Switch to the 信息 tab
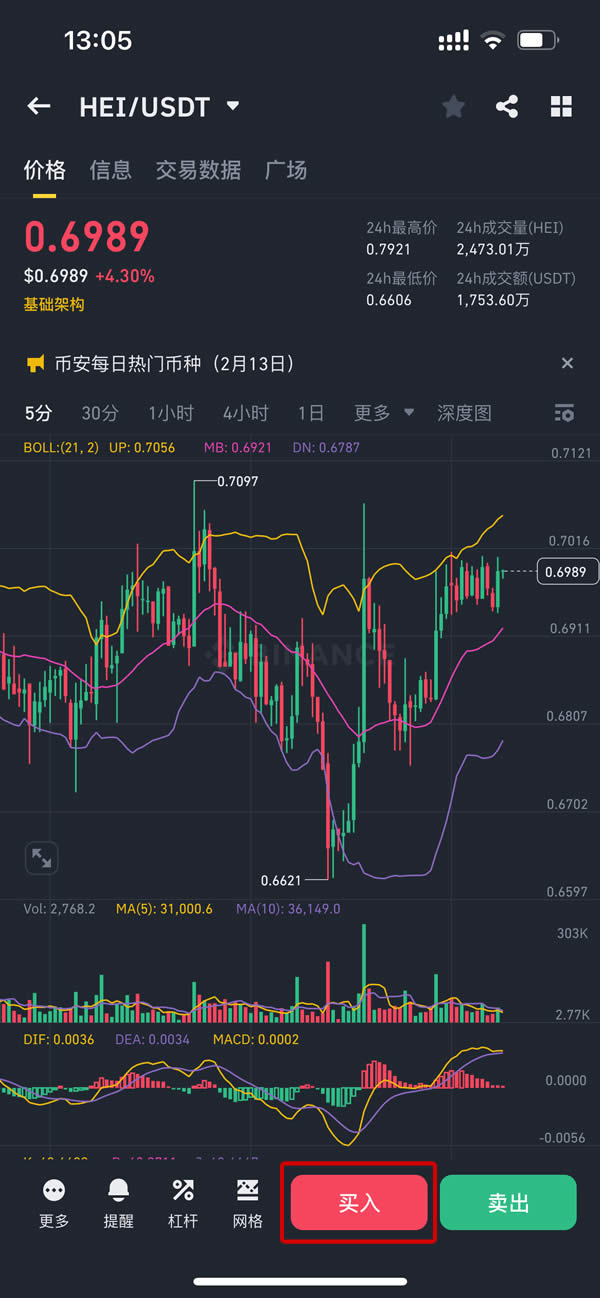Screen dimensions: 600x1298 pos(110,170)
